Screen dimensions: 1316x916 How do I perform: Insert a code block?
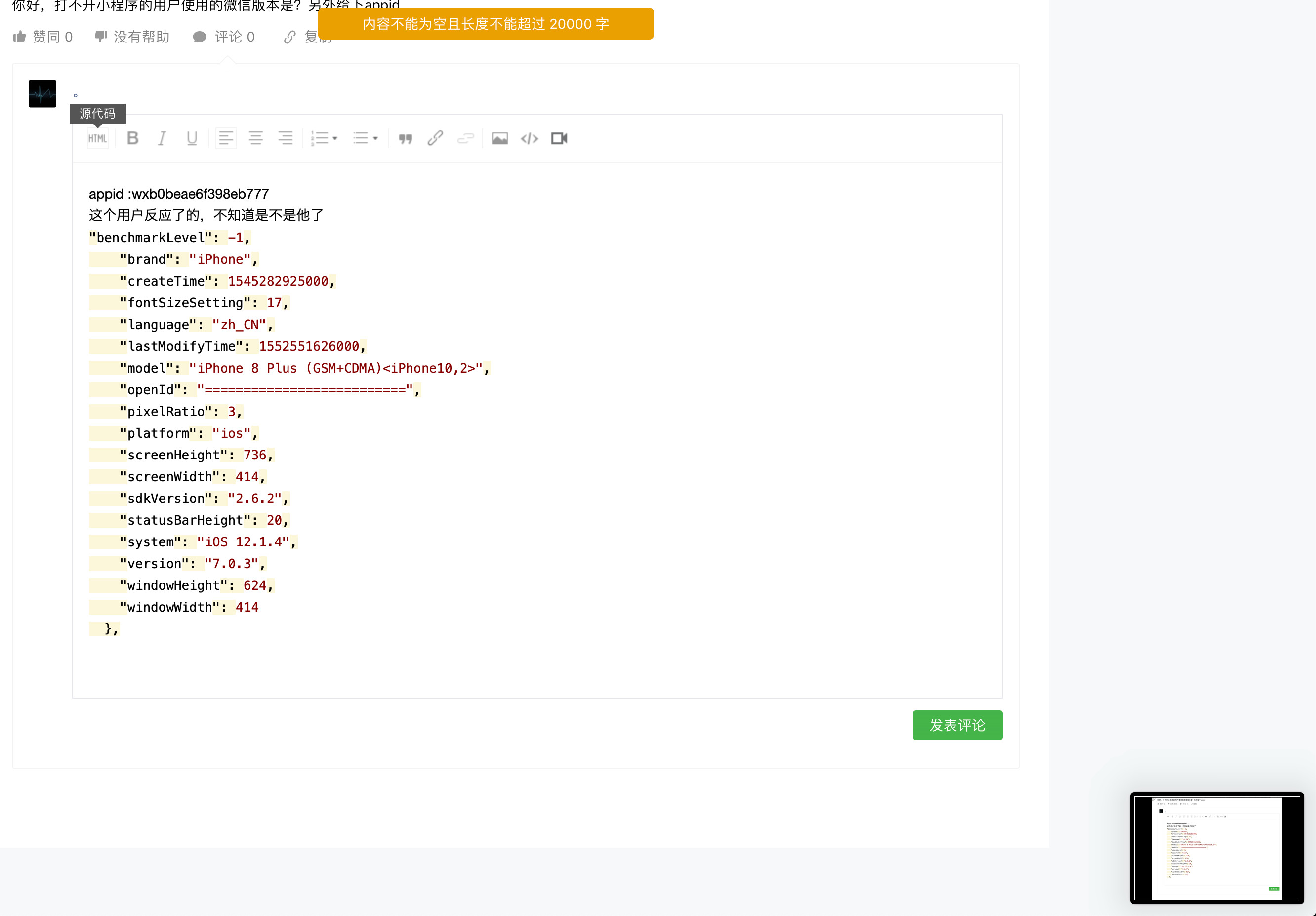tap(529, 138)
